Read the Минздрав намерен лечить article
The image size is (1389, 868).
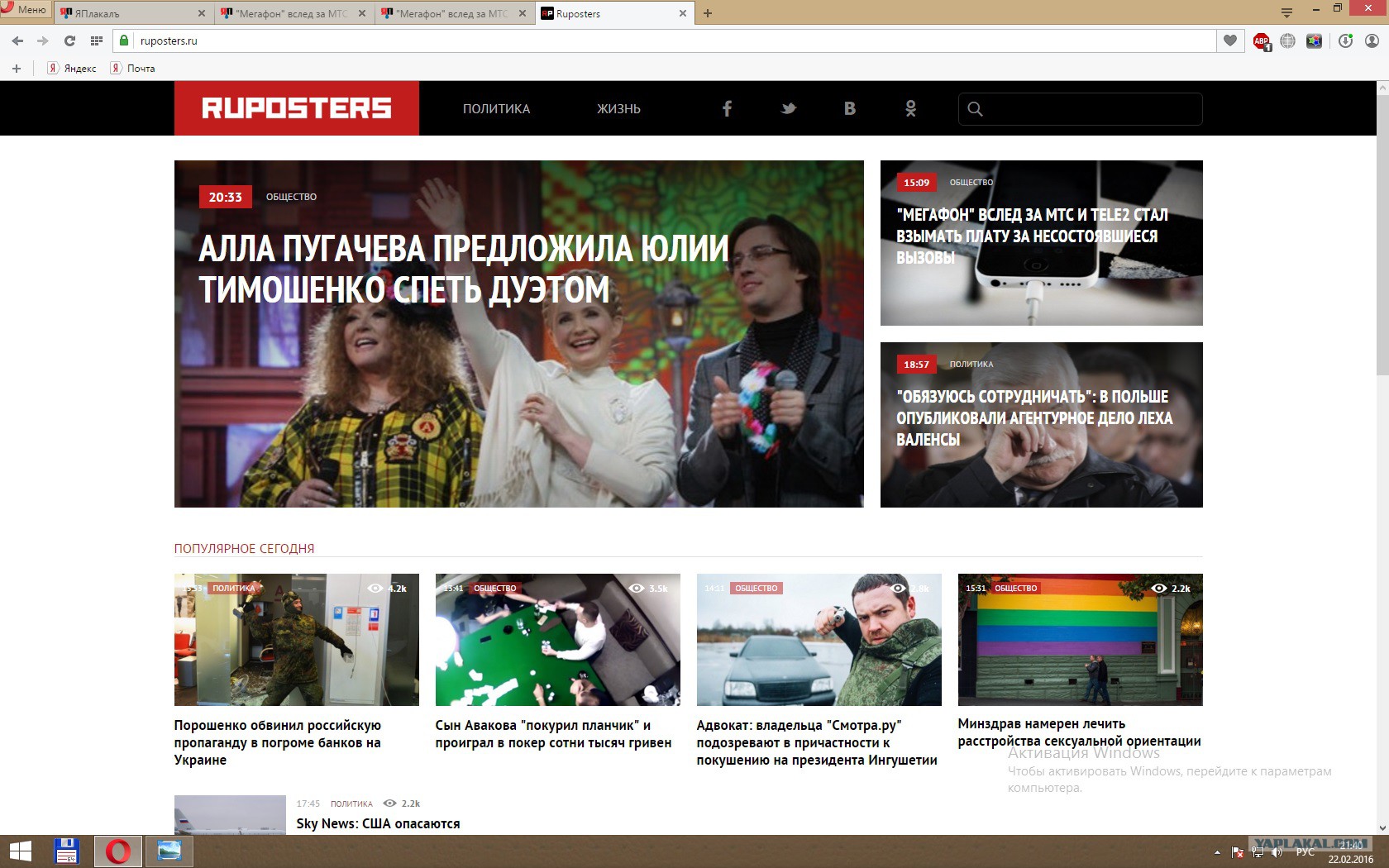click(x=1079, y=732)
